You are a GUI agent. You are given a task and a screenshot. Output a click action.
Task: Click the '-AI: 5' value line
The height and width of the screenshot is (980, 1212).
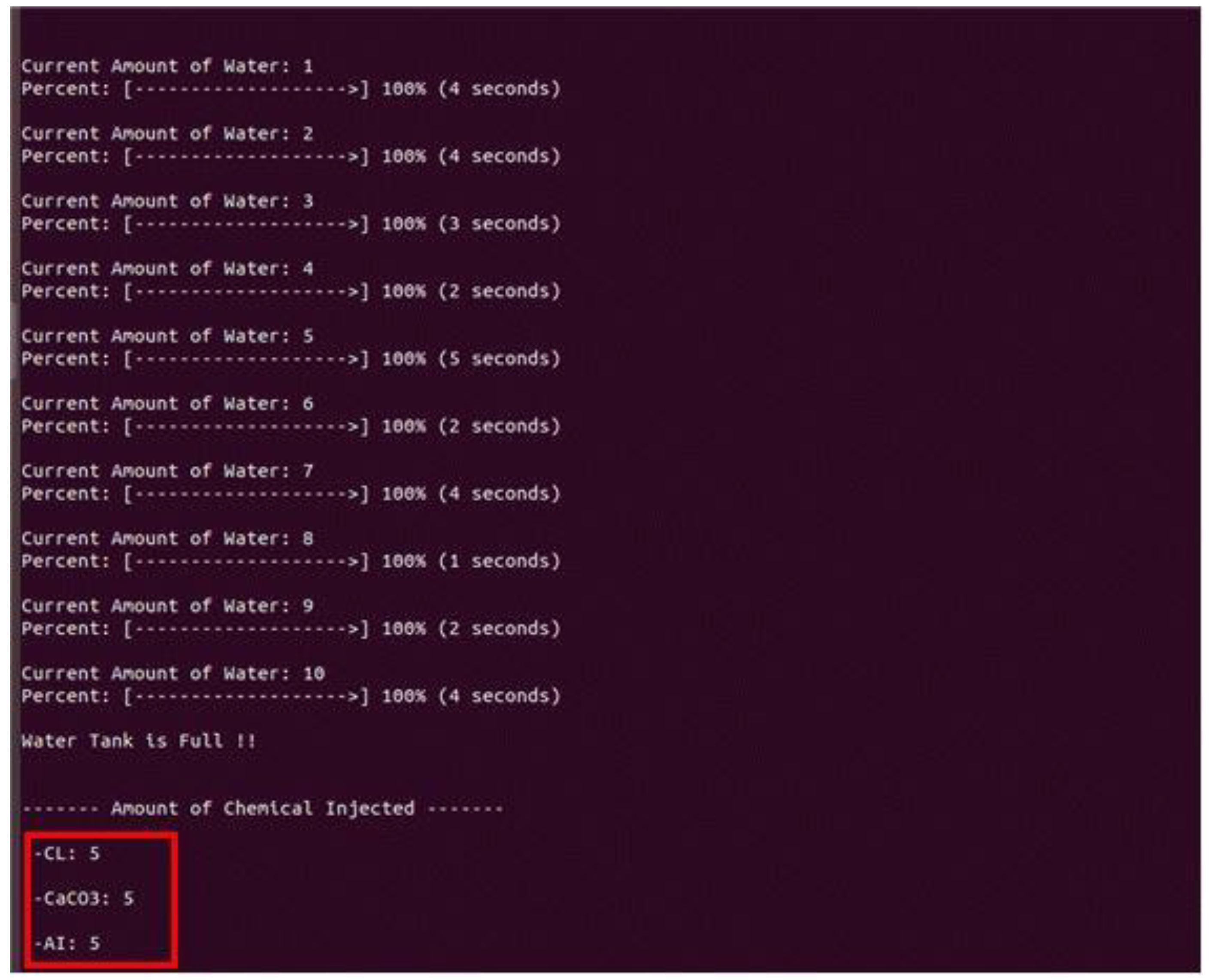click(67, 943)
